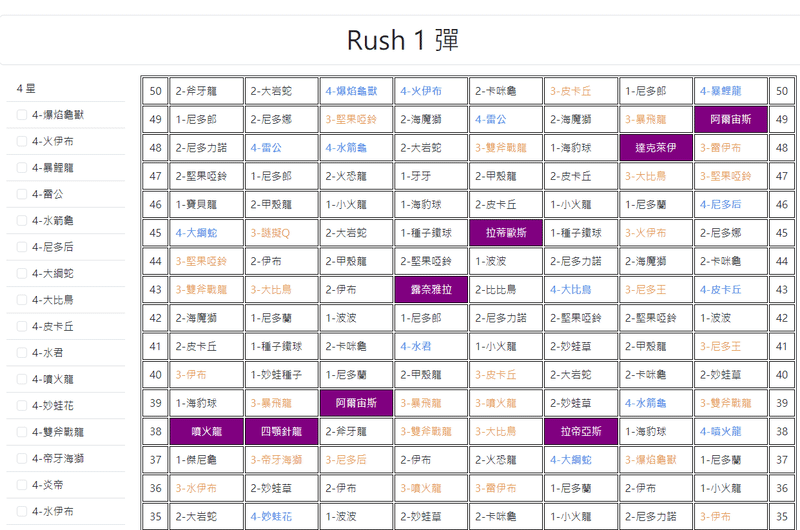Enable the 4-火伊布 checkbox
800x530 pixels.
tap(22, 141)
